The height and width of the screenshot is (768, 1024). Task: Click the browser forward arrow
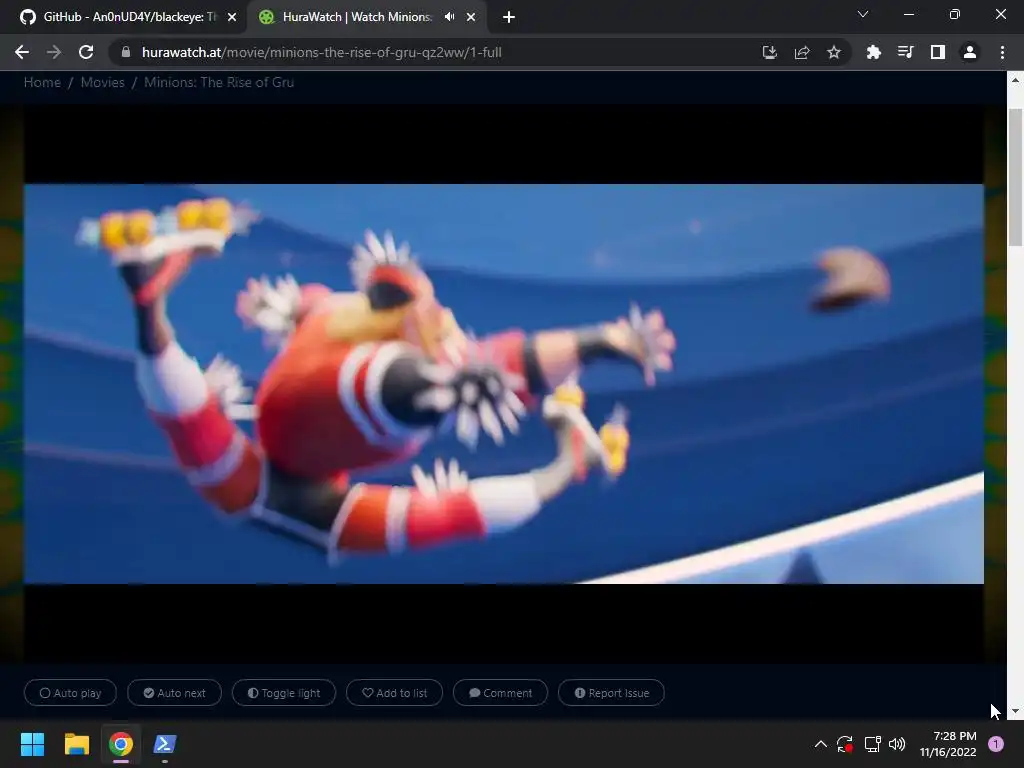(54, 52)
